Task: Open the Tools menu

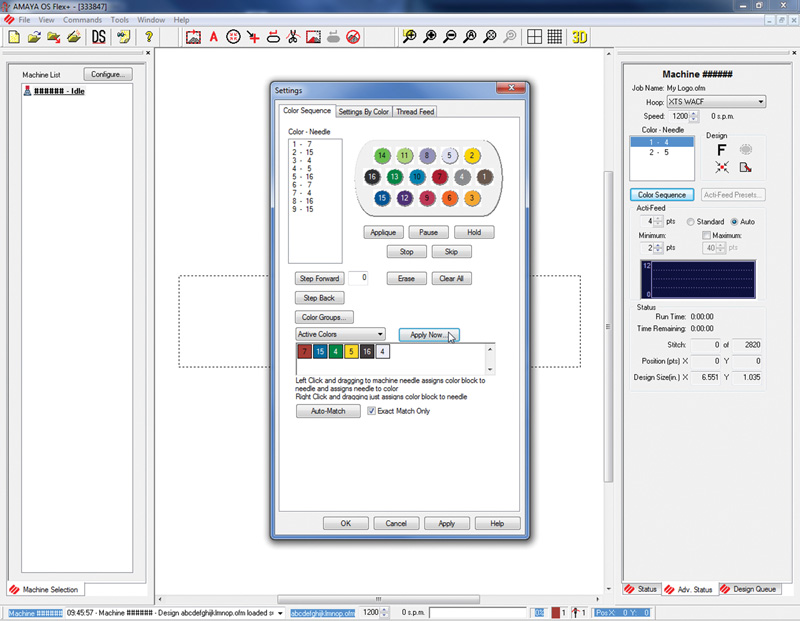Action: click(x=119, y=20)
